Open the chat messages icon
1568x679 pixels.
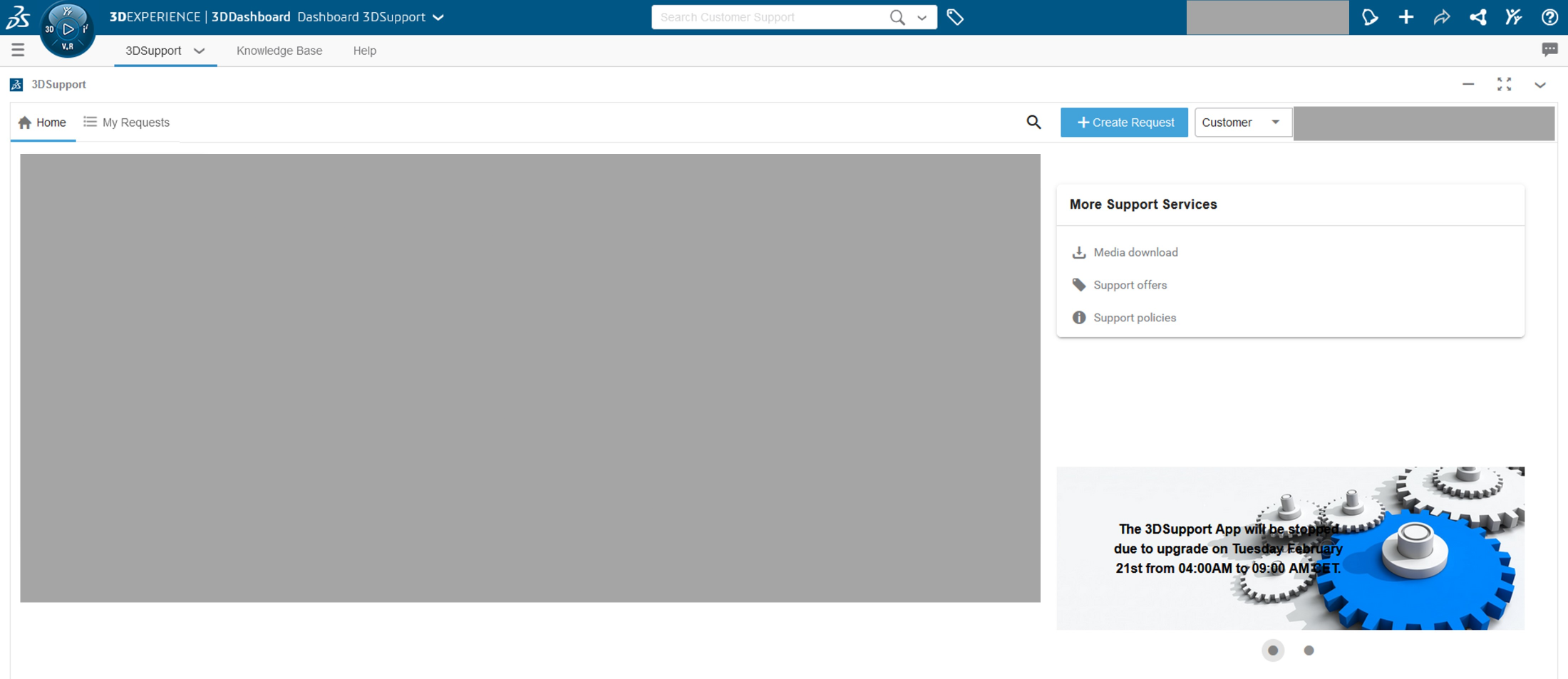tap(1549, 50)
